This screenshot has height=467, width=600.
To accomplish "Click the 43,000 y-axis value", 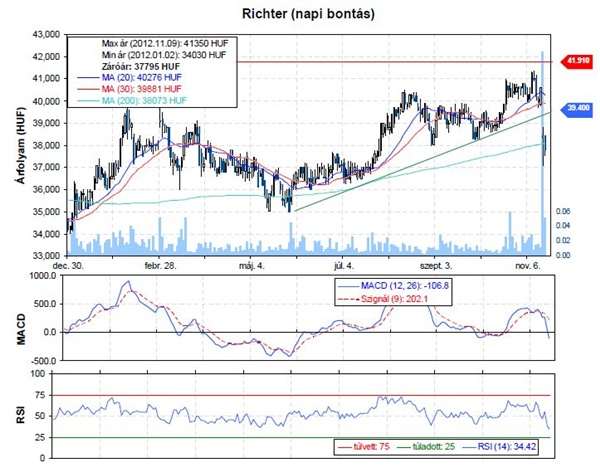I will 46,35.
